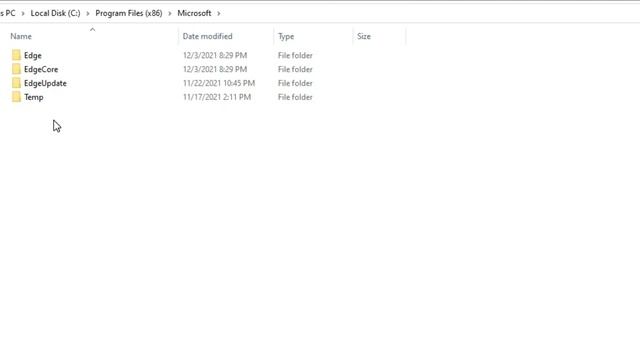
Task: Click File folder type in Temp row
Action: click(295, 97)
